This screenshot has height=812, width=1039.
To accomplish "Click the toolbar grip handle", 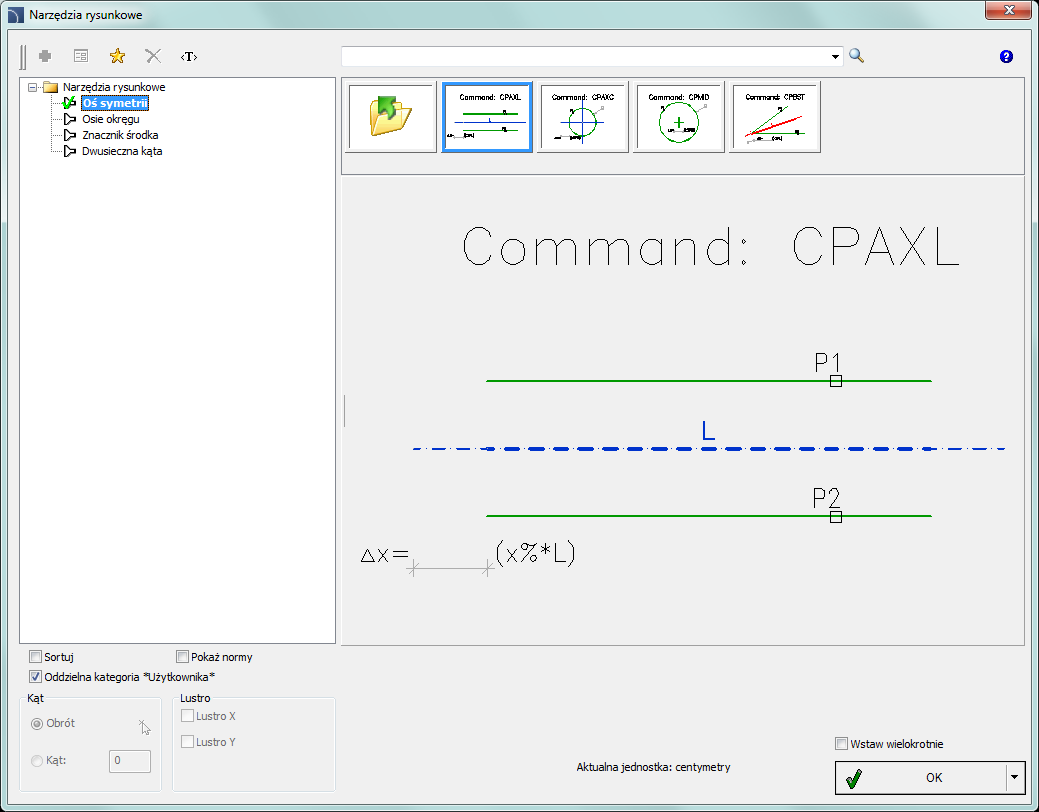I will [23, 57].
